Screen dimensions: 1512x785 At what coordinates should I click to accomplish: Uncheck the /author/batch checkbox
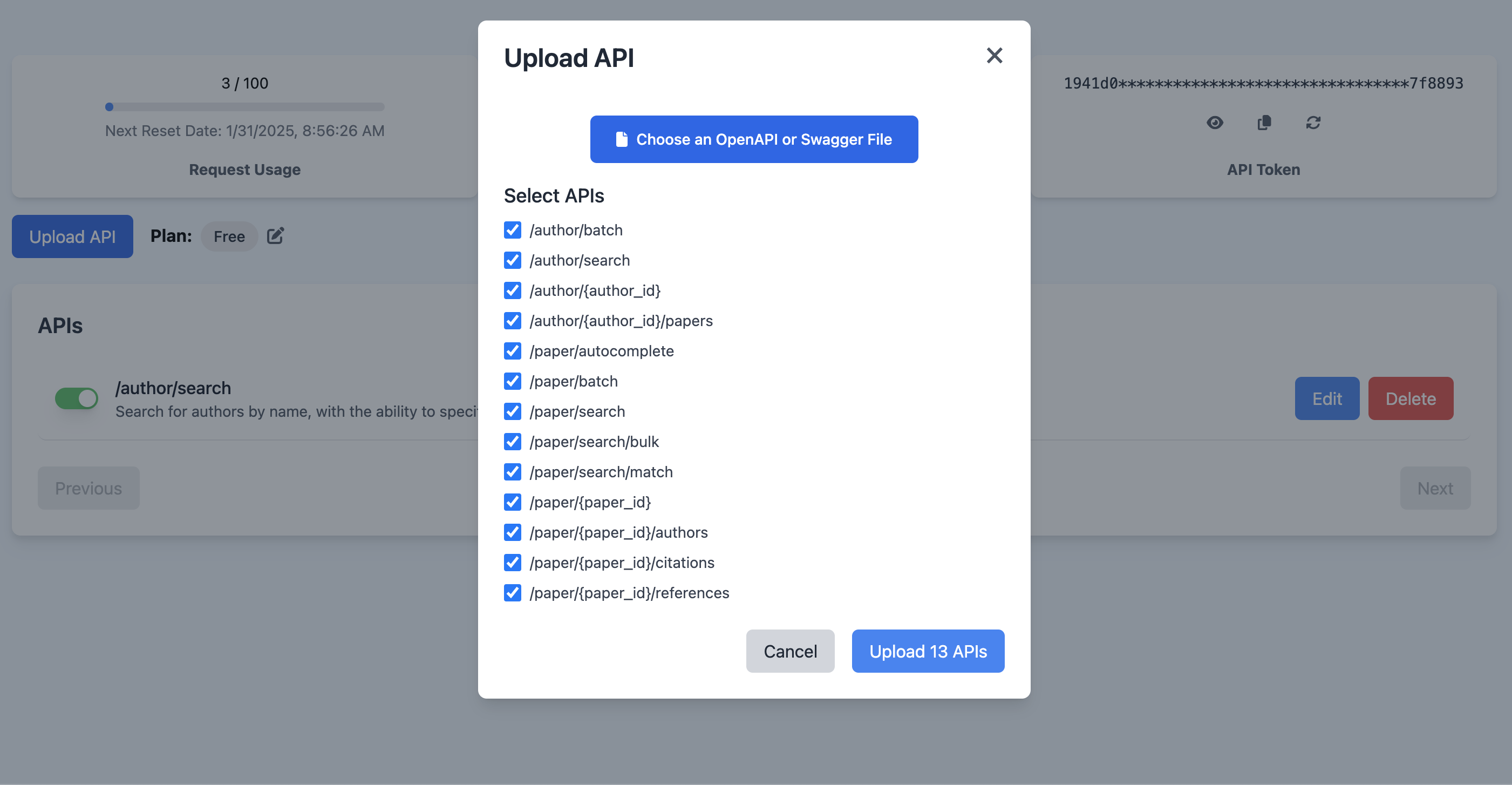pos(513,230)
